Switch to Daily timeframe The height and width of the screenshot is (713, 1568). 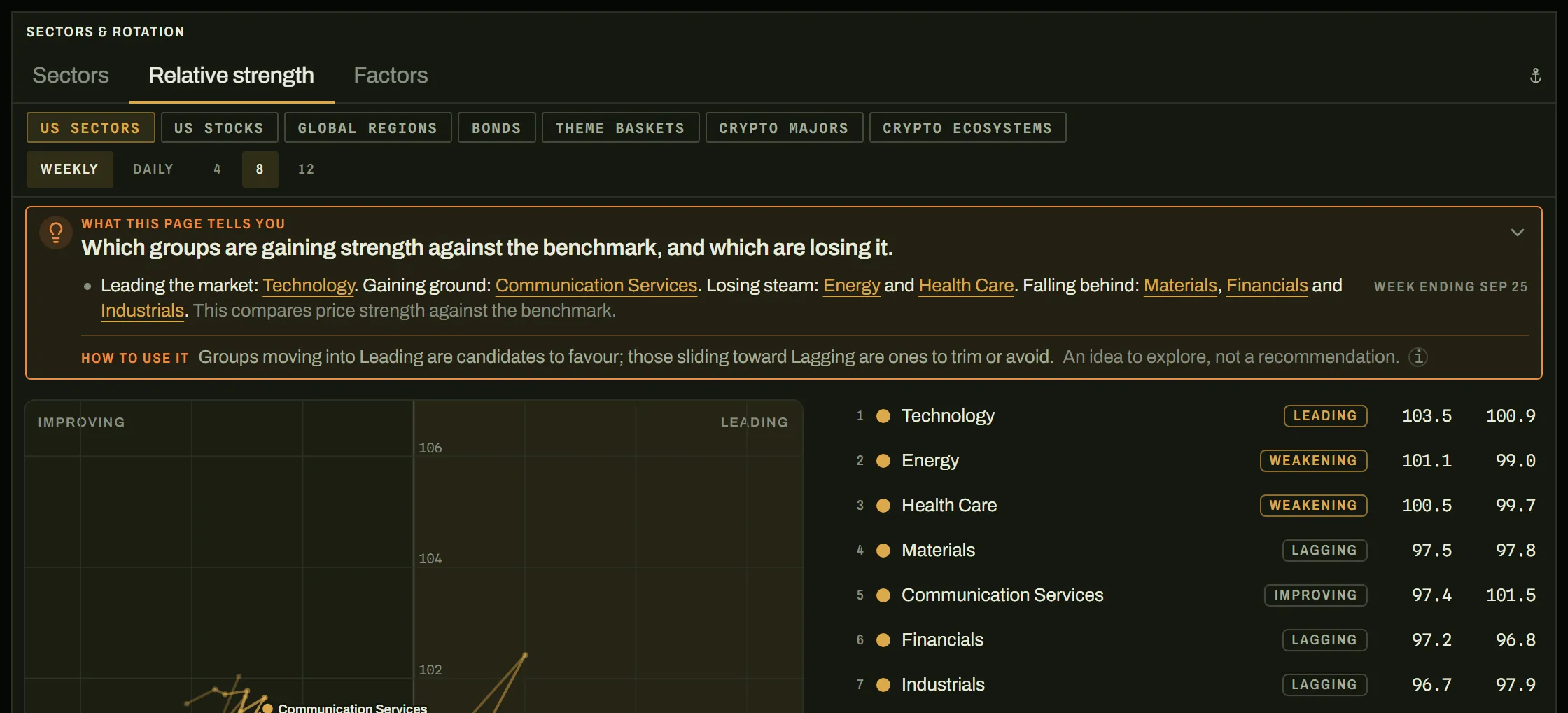(153, 169)
